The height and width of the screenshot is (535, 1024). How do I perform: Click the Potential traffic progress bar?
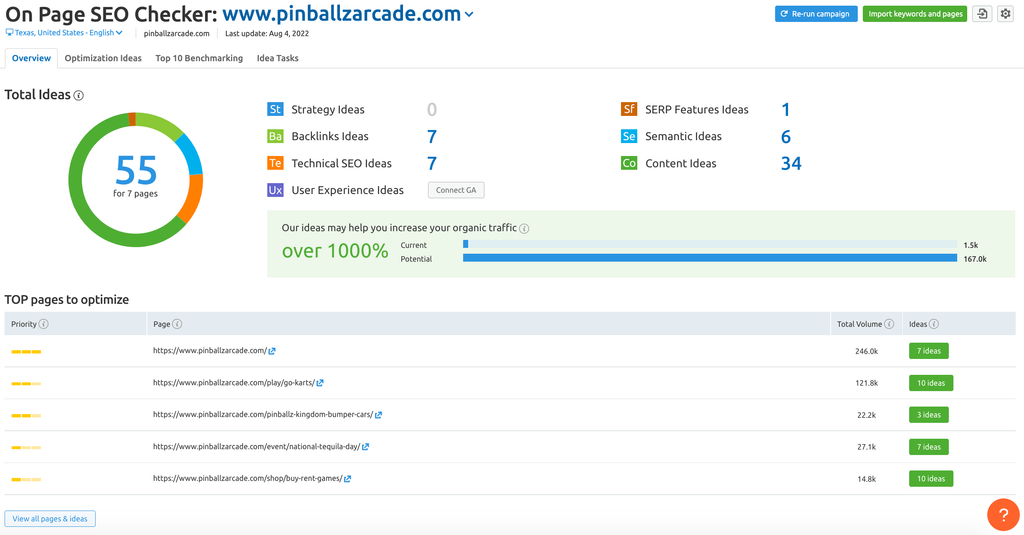tap(710, 258)
